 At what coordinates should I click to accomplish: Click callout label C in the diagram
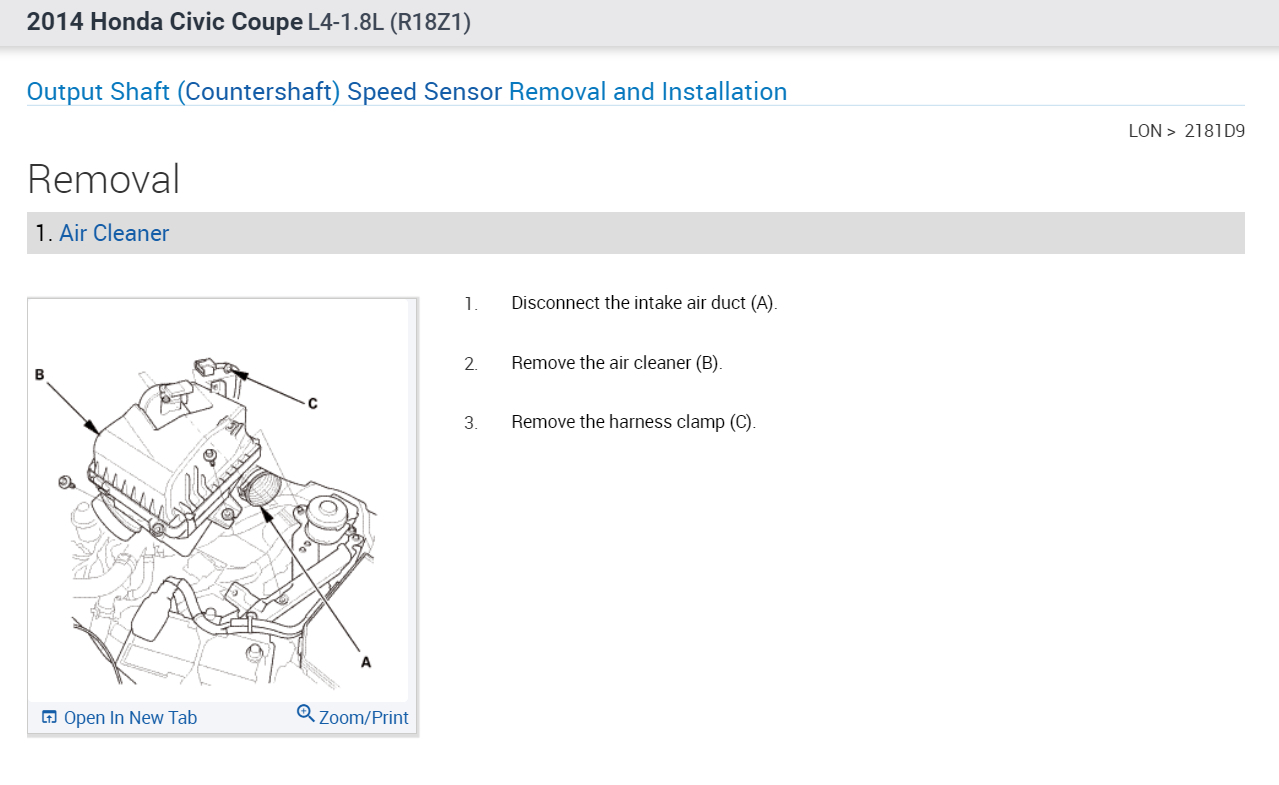pyautogui.click(x=312, y=403)
